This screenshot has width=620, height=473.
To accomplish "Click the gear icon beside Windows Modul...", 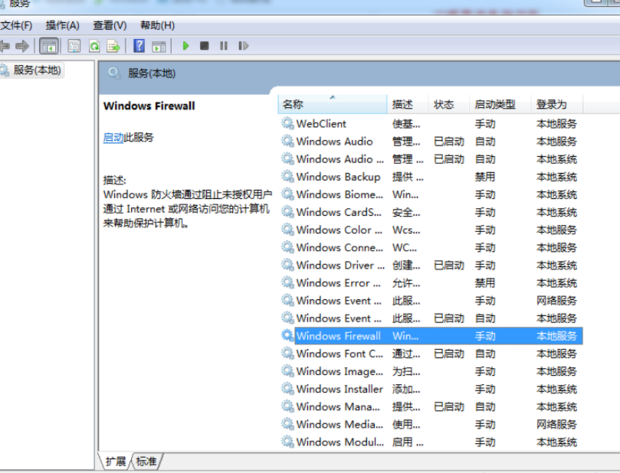I will click(287, 442).
